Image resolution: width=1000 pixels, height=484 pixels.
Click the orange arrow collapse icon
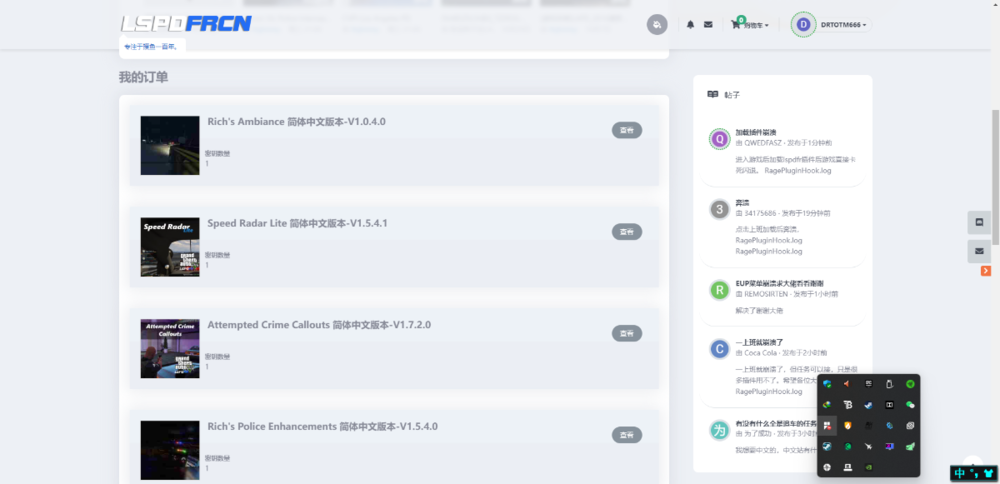click(x=986, y=271)
